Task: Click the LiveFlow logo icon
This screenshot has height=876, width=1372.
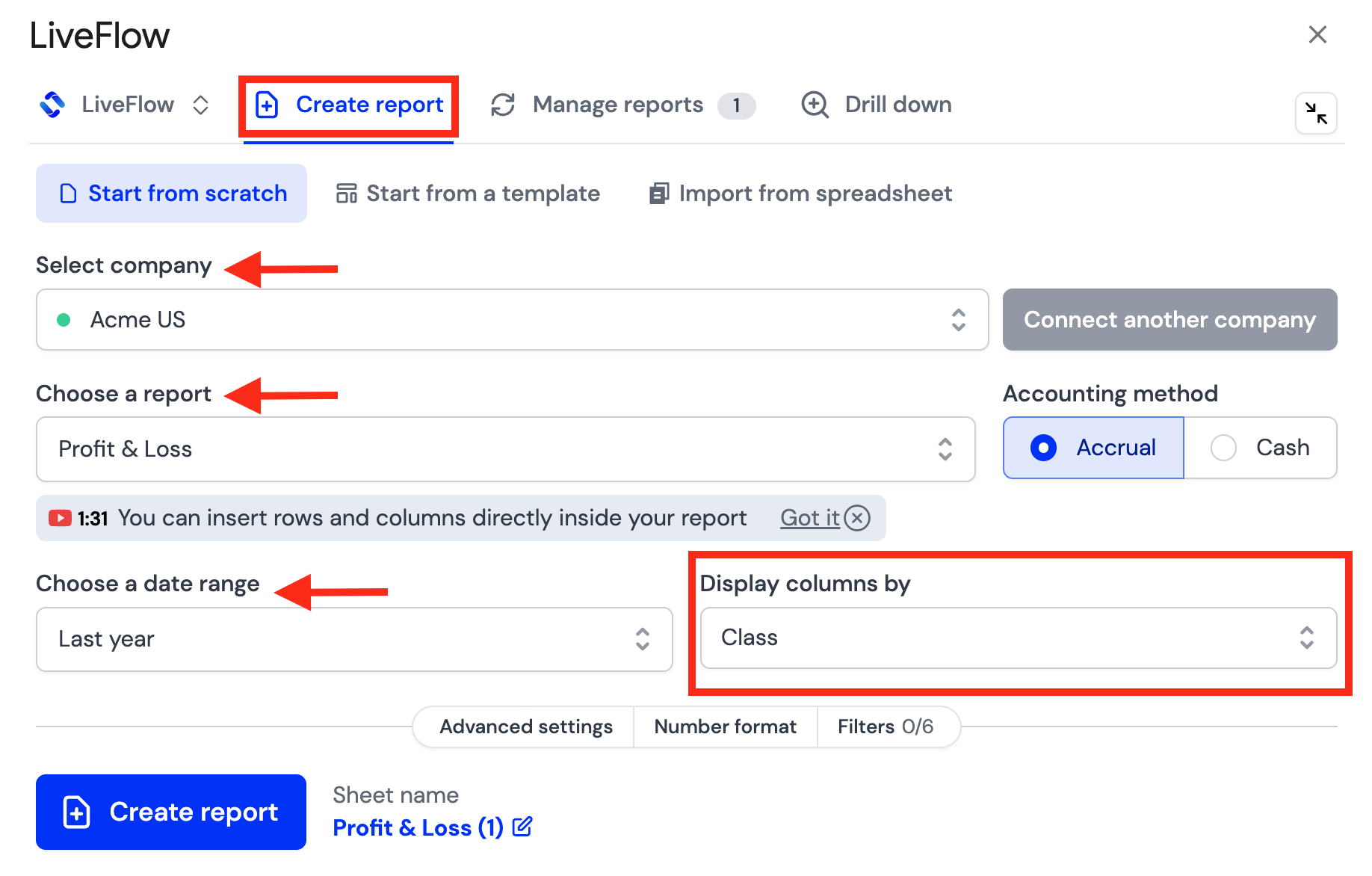Action: coord(52,105)
